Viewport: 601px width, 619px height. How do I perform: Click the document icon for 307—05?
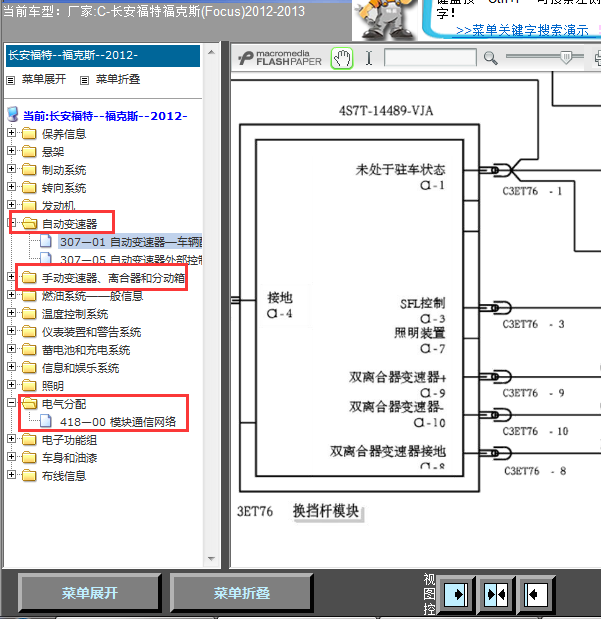[46, 259]
